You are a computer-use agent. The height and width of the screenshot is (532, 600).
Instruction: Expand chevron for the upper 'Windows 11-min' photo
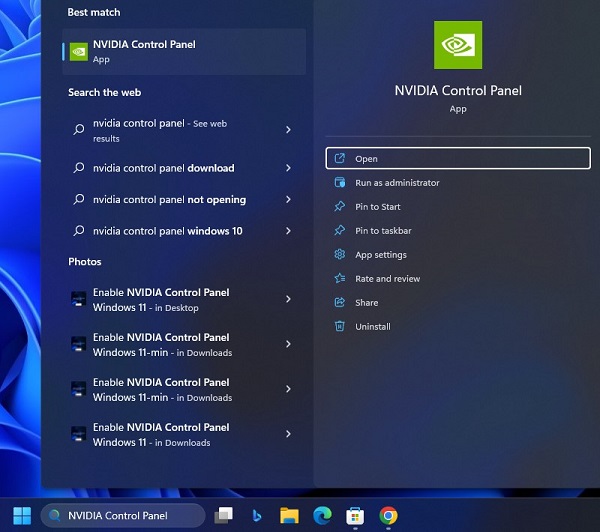pyautogui.click(x=289, y=344)
